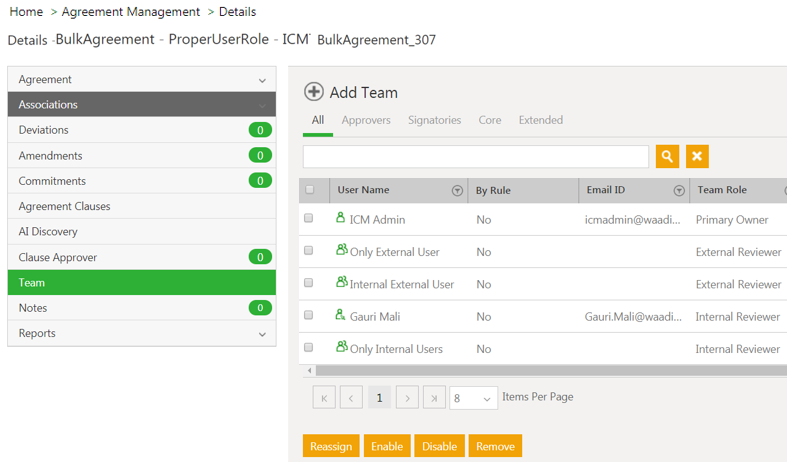
Task: Click into the team search text field
Action: point(476,156)
